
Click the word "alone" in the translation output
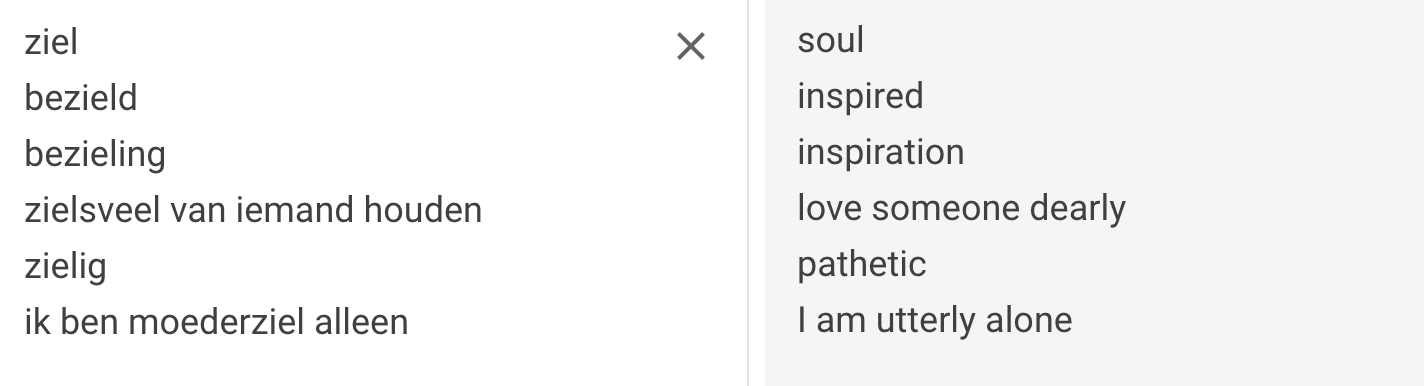coord(1029,320)
